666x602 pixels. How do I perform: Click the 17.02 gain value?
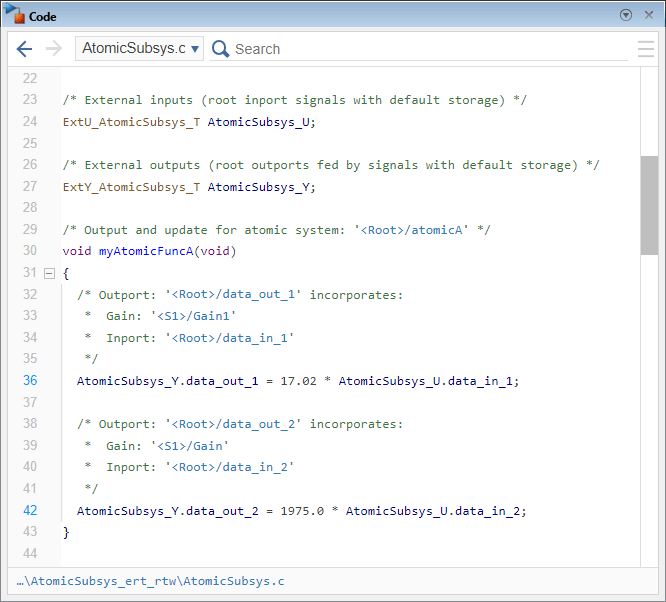[298, 381]
